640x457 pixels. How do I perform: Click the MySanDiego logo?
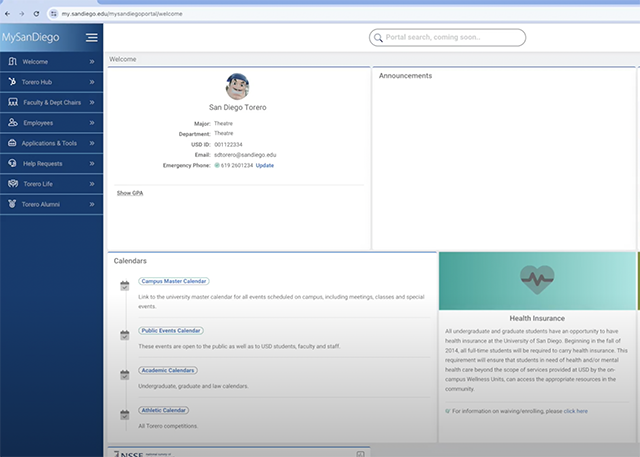(x=31, y=37)
